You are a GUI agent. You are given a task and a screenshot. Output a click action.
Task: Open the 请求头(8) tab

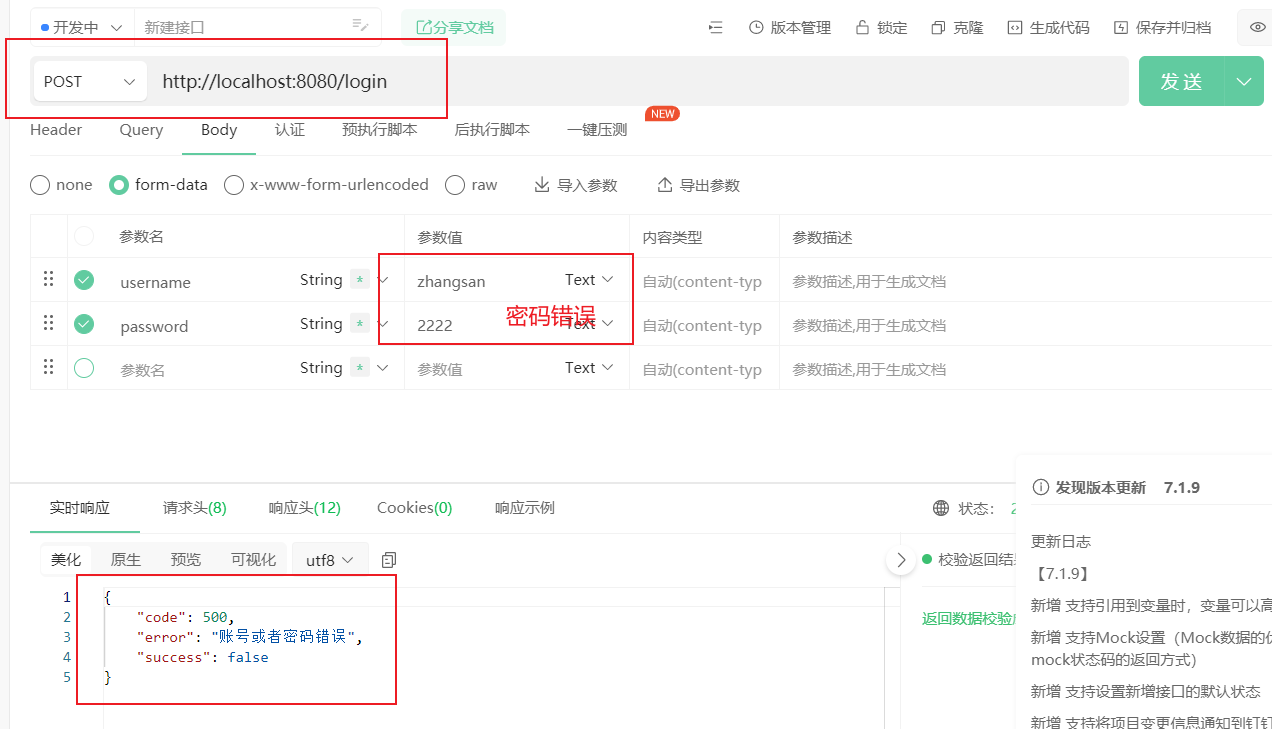(x=195, y=508)
